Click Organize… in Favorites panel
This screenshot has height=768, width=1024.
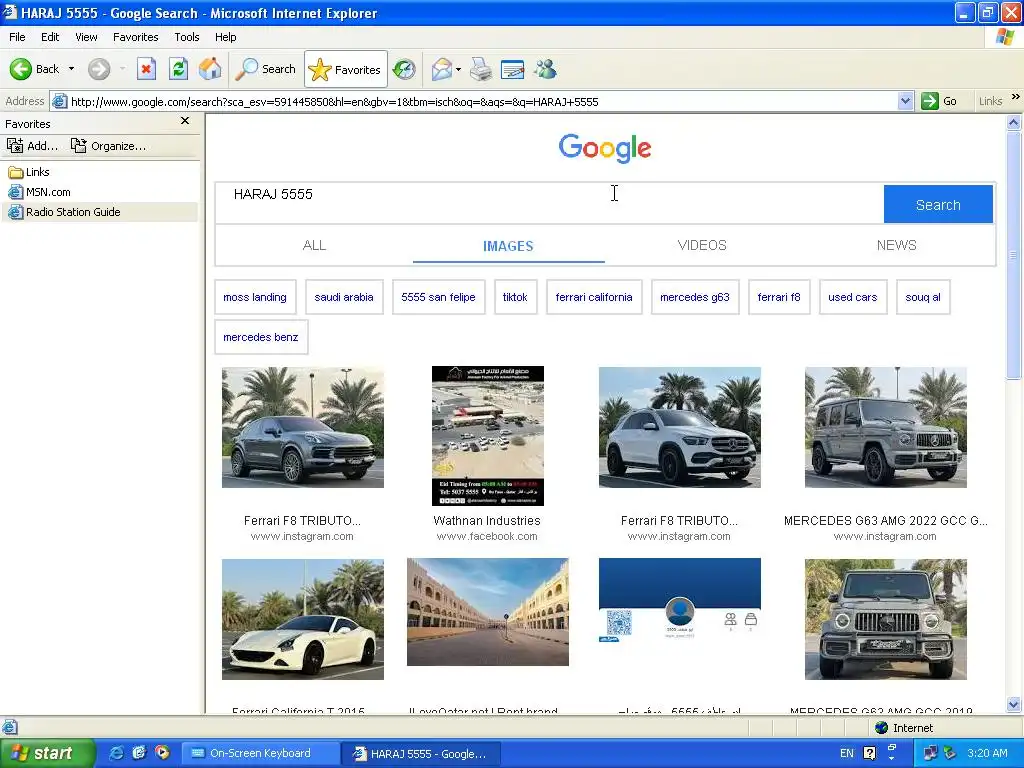(108, 146)
